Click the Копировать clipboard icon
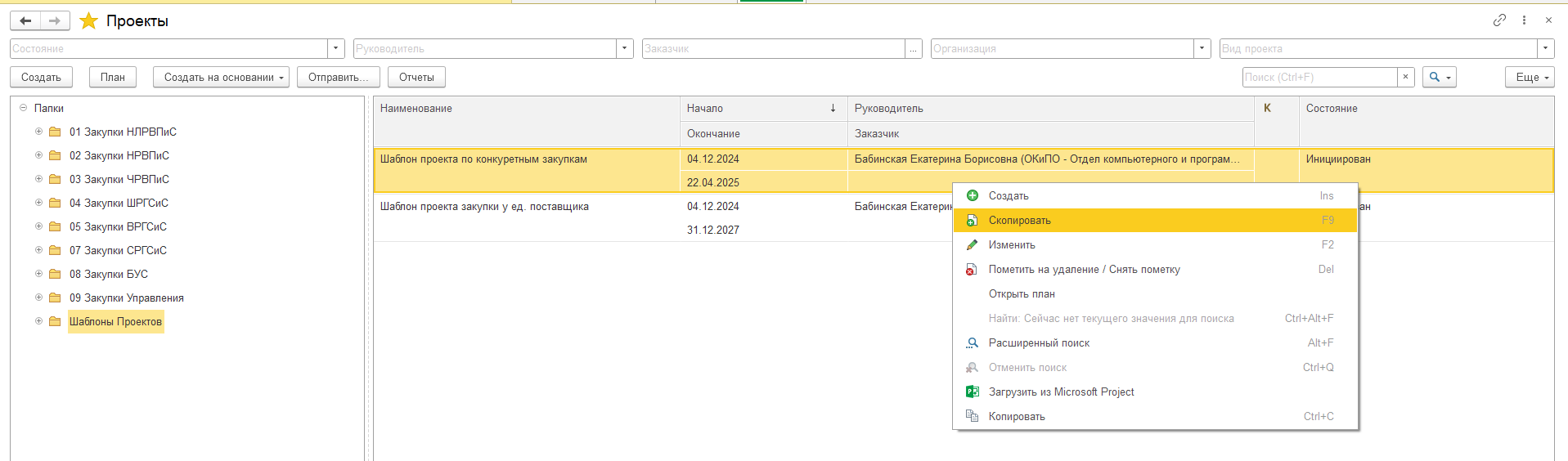This screenshot has width=1568, height=461. (973, 416)
